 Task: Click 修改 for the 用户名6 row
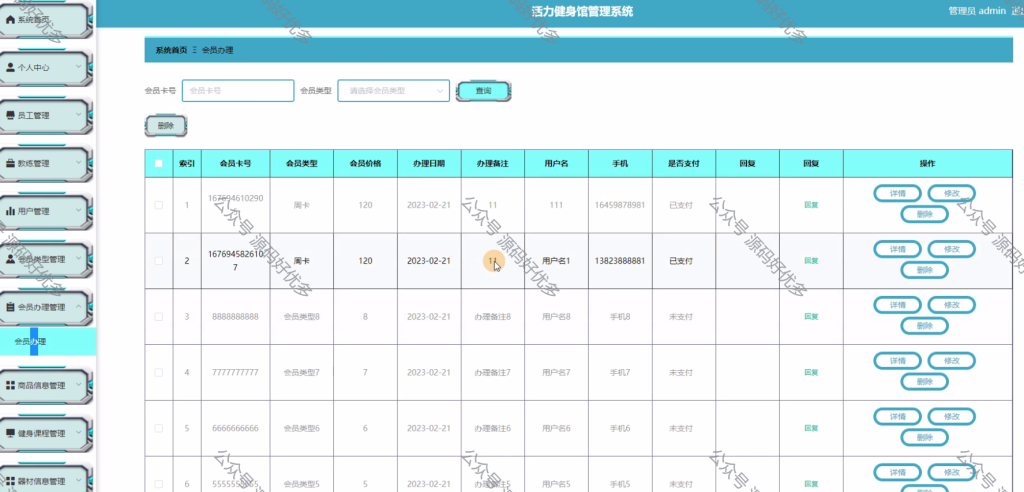click(952, 416)
